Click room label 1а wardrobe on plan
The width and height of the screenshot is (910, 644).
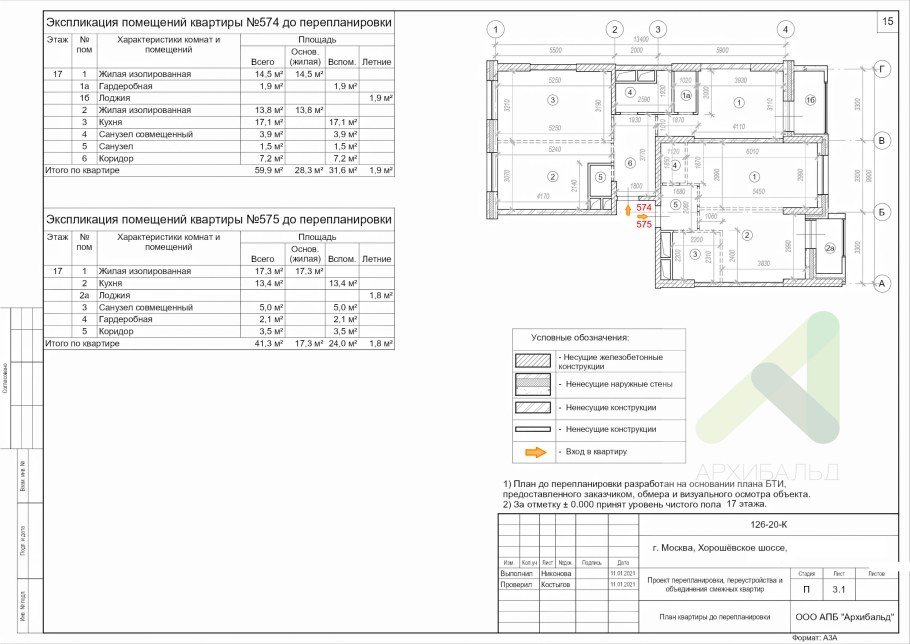(686, 95)
